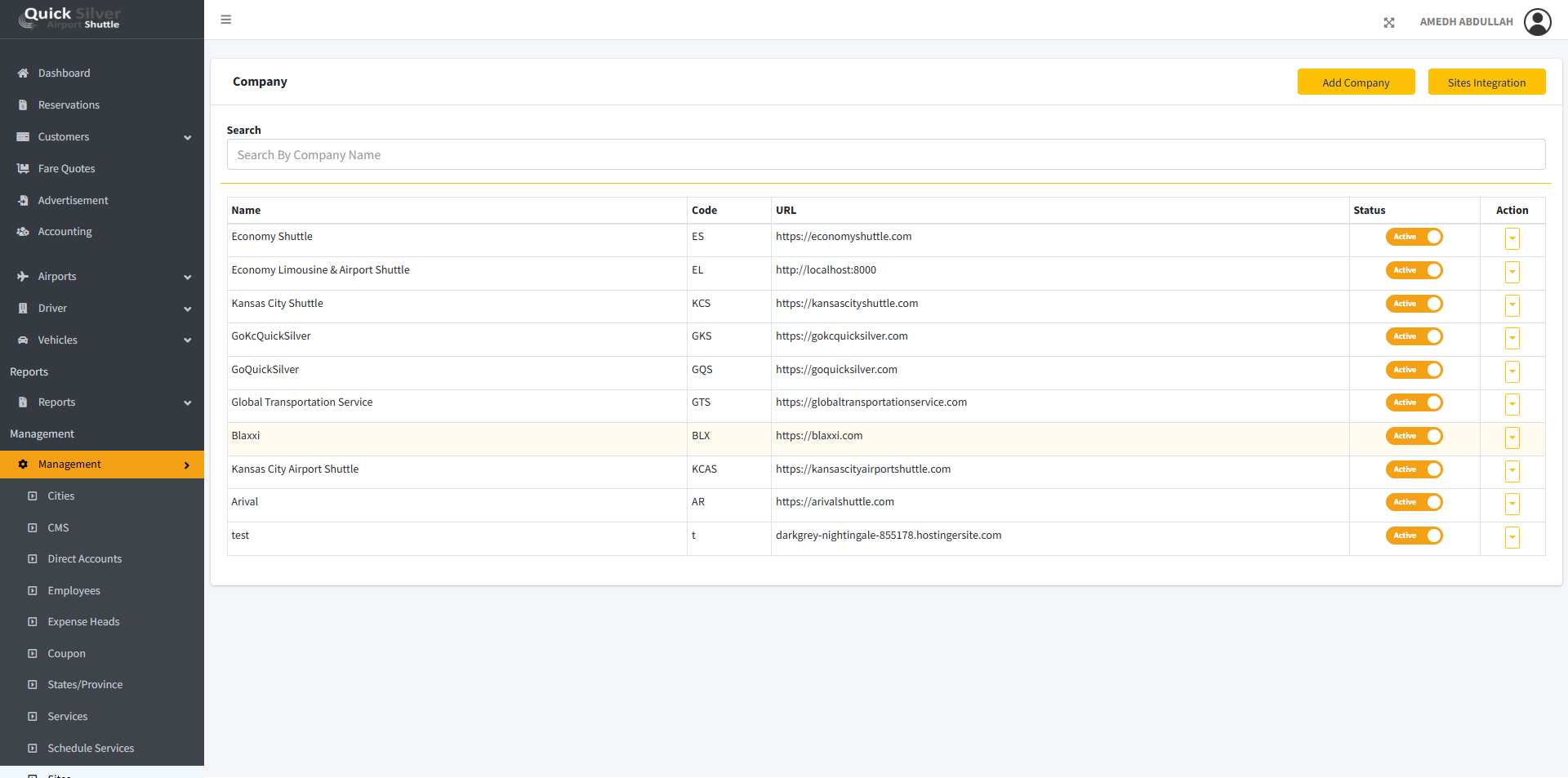Screen dimensions: 1568x778
Task: Click the Dashboard home icon
Action: [23, 73]
